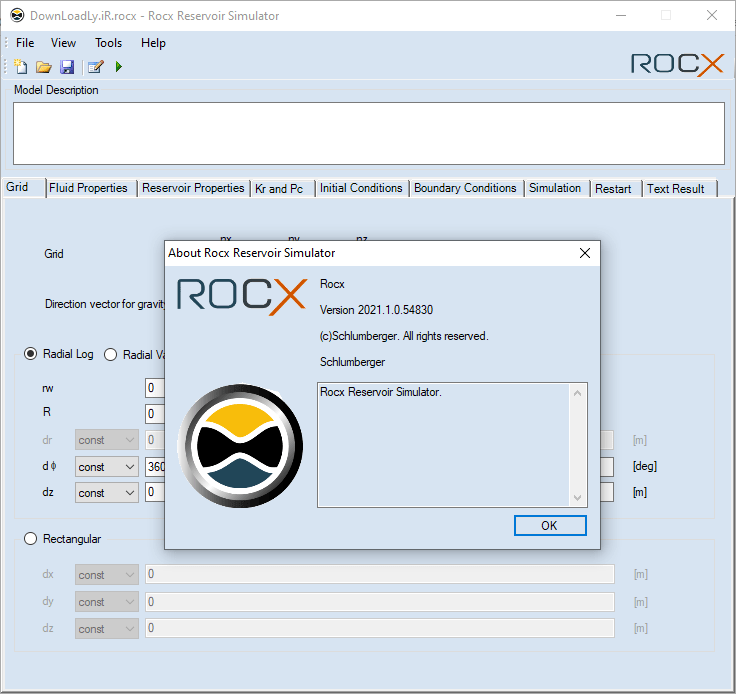Click the edit notepad toolbar icon

(x=95, y=67)
